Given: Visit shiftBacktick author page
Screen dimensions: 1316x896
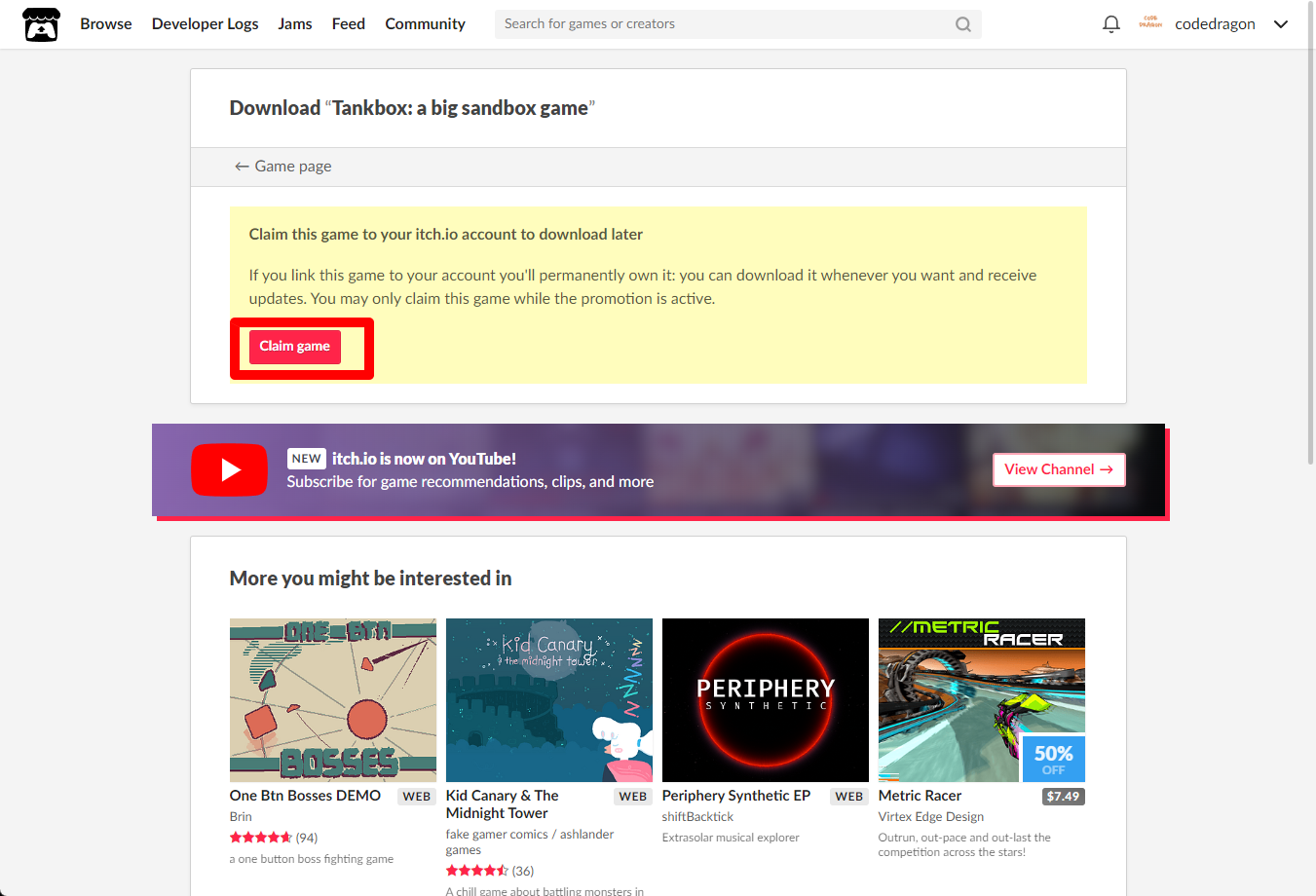Looking at the screenshot, I should tap(697, 817).
